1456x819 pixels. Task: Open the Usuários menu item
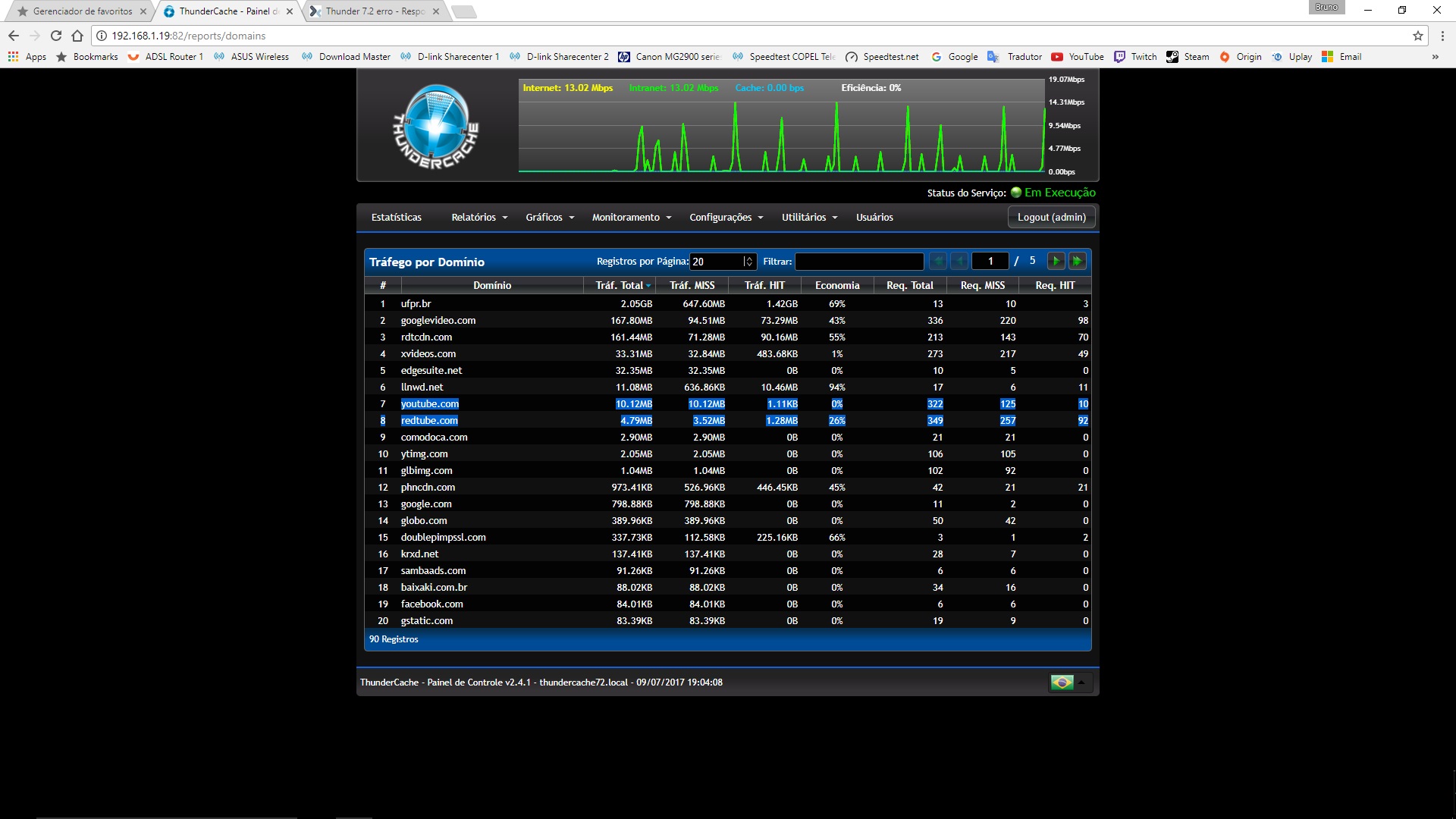pyautogui.click(x=874, y=218)
